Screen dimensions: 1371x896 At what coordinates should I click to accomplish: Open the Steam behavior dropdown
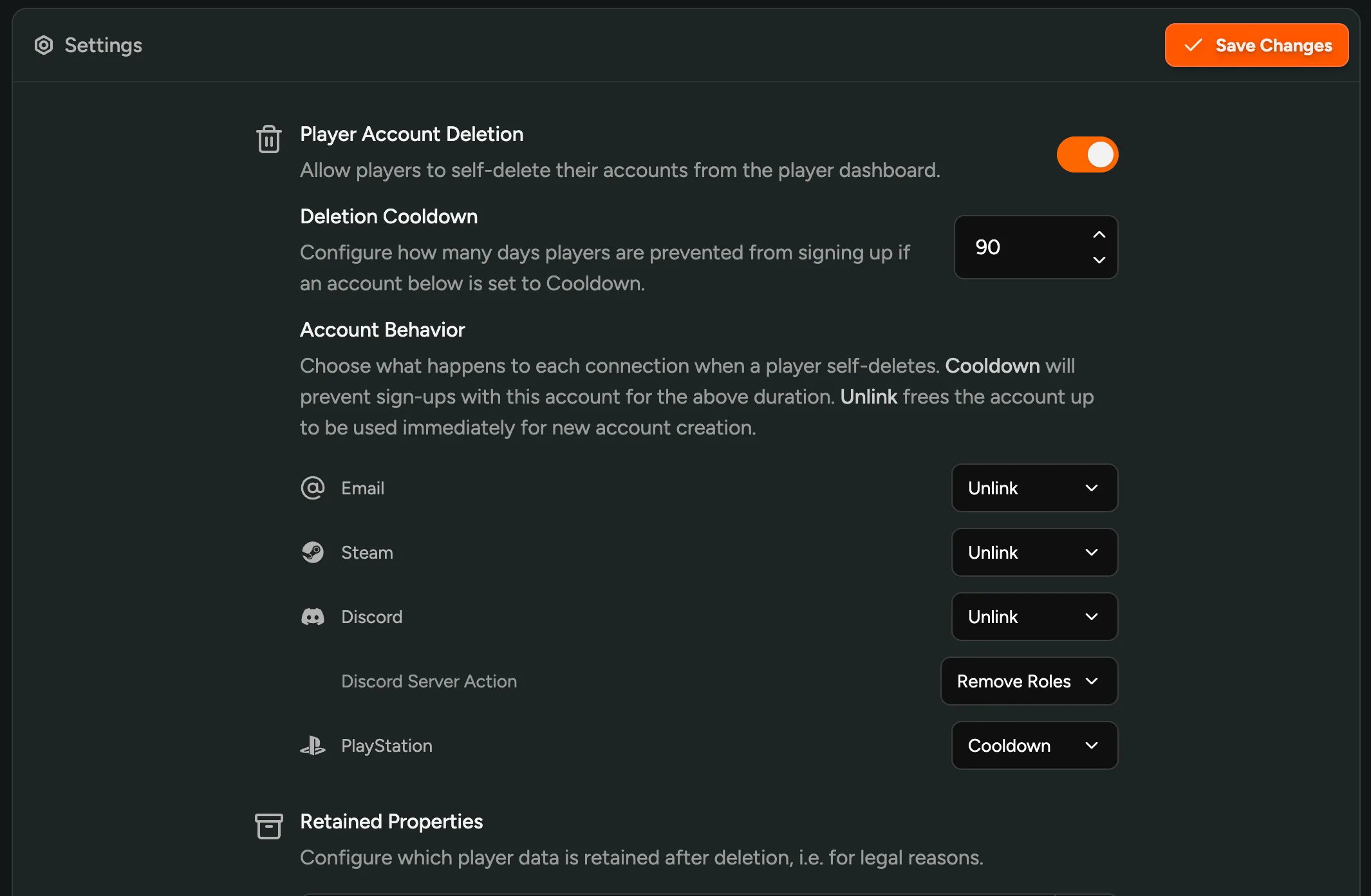point(1034,552)
